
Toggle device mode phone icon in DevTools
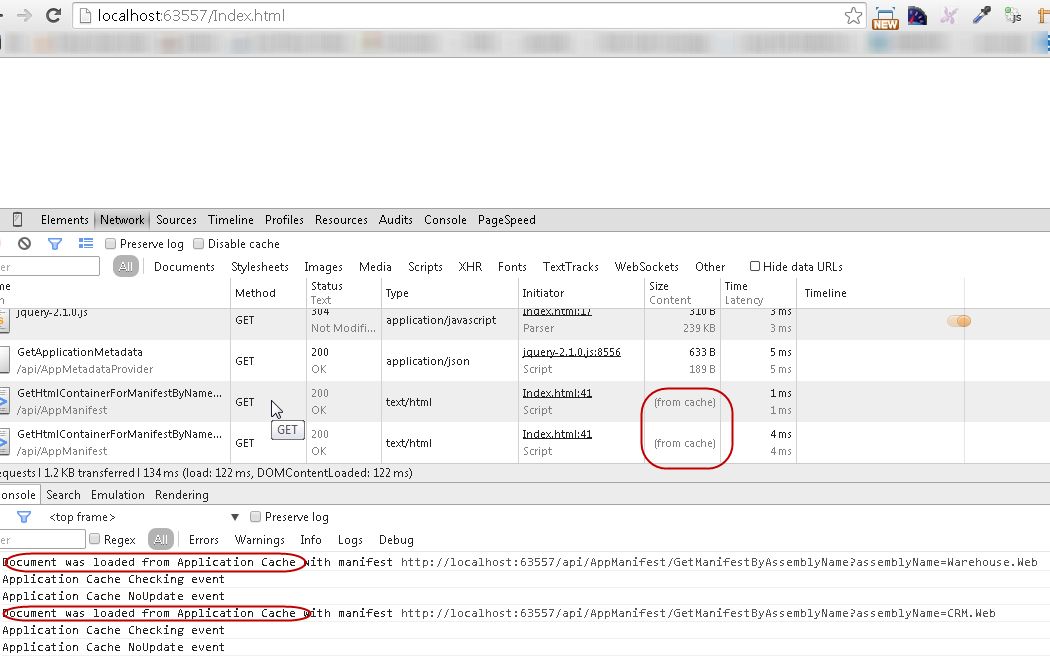tap(18, 220)
